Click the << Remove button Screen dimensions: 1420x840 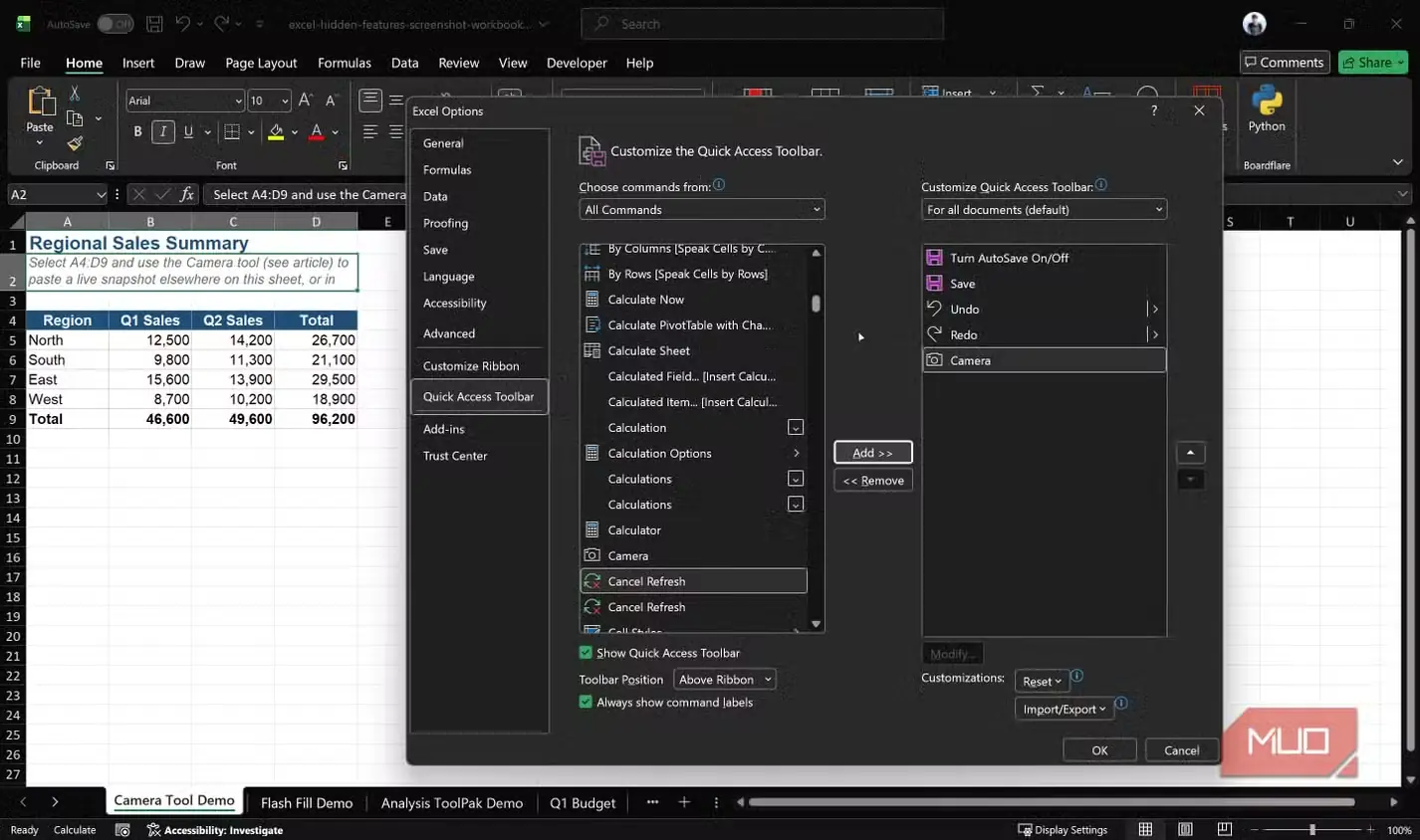[873, 481]
